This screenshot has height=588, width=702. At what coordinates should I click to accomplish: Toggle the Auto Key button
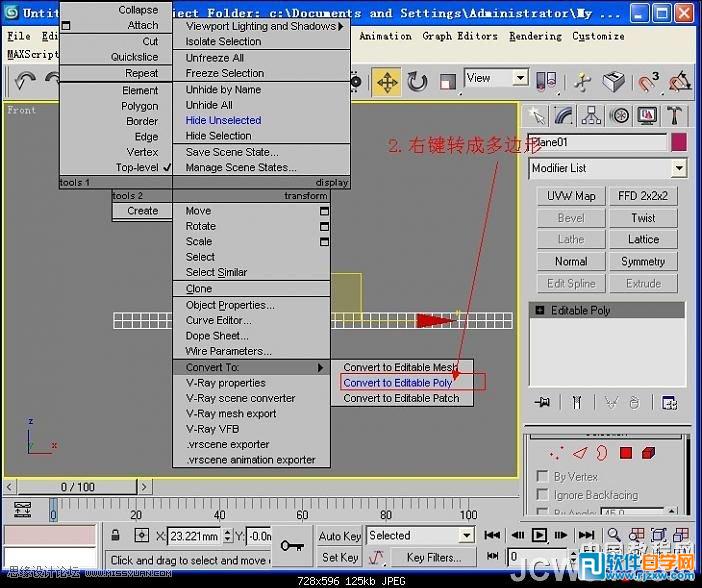point(339,536)
